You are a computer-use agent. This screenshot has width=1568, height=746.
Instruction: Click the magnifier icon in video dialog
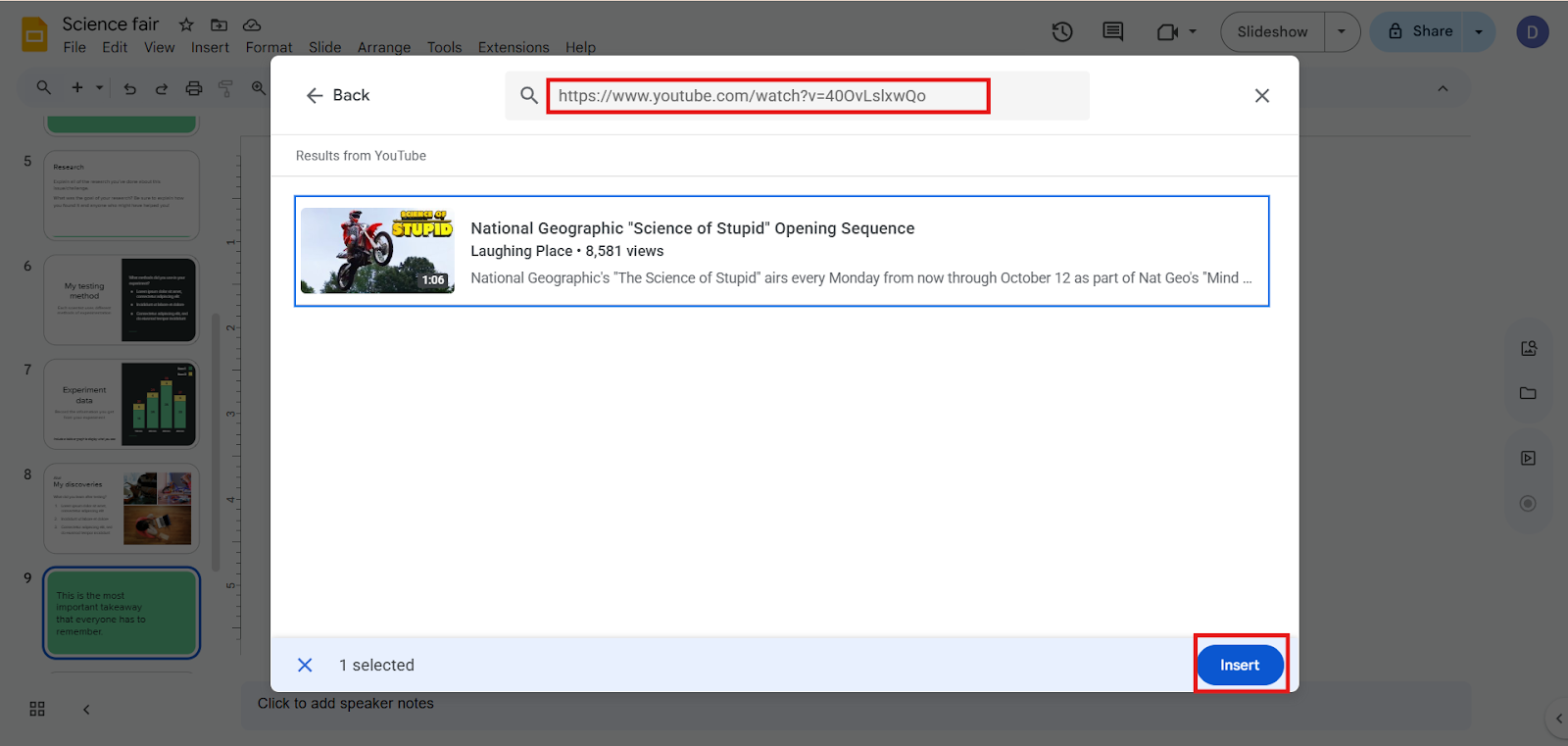(529, 95)
